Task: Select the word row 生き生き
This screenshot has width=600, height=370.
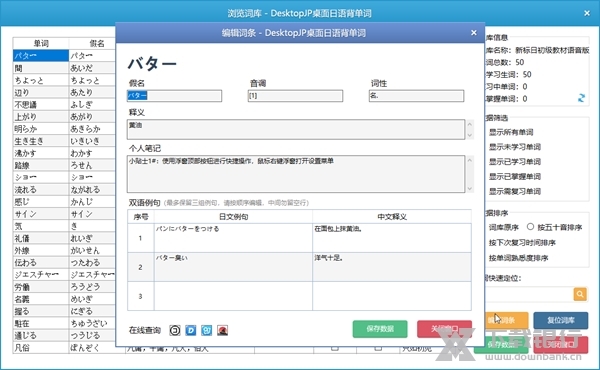Action: click(41, 141)
